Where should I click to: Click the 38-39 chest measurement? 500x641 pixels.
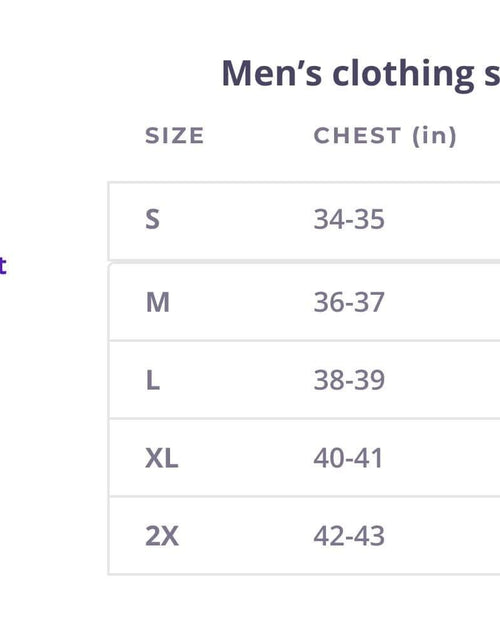pyautogui.click(x=349, y=380)
